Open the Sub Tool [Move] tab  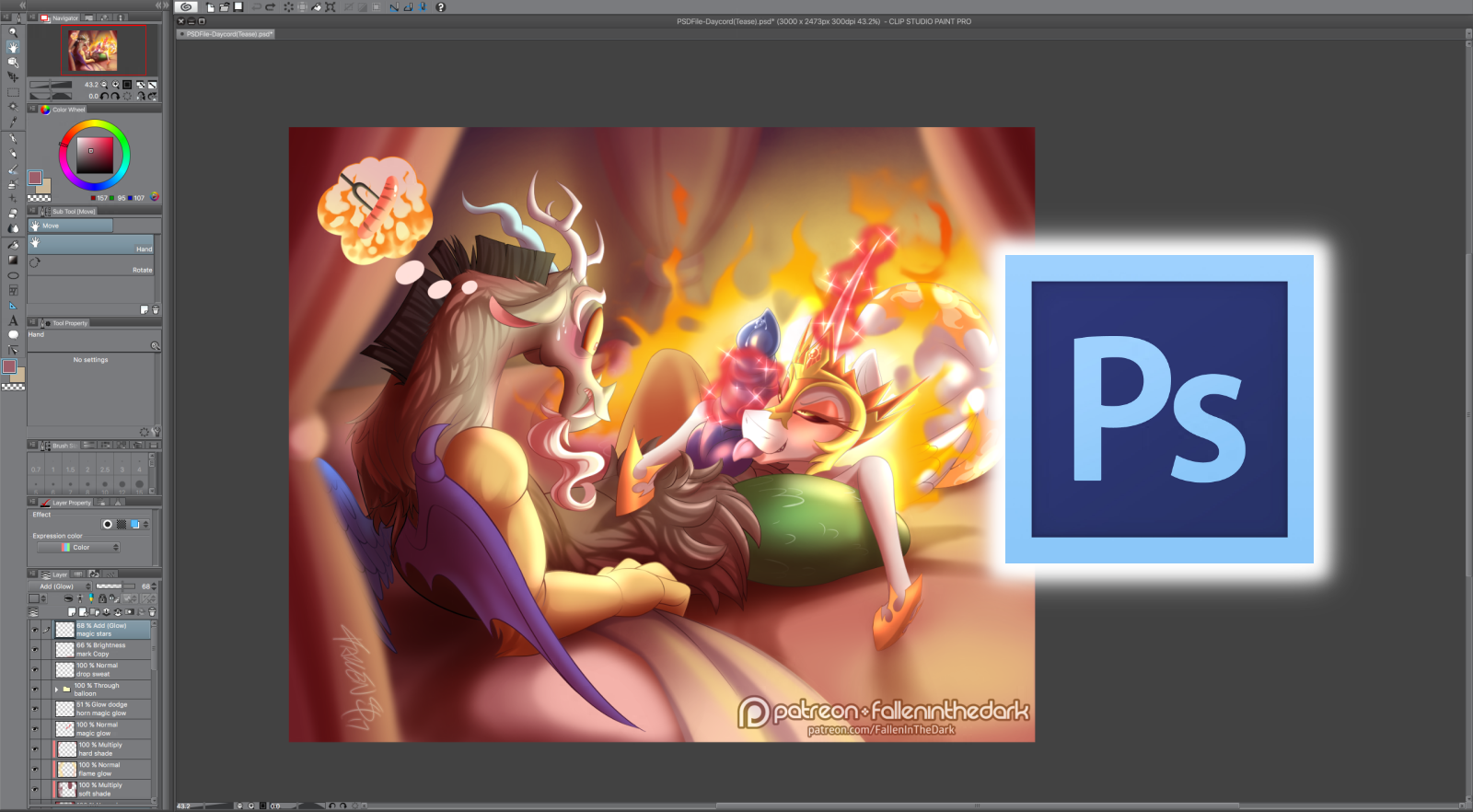point(68,211)
